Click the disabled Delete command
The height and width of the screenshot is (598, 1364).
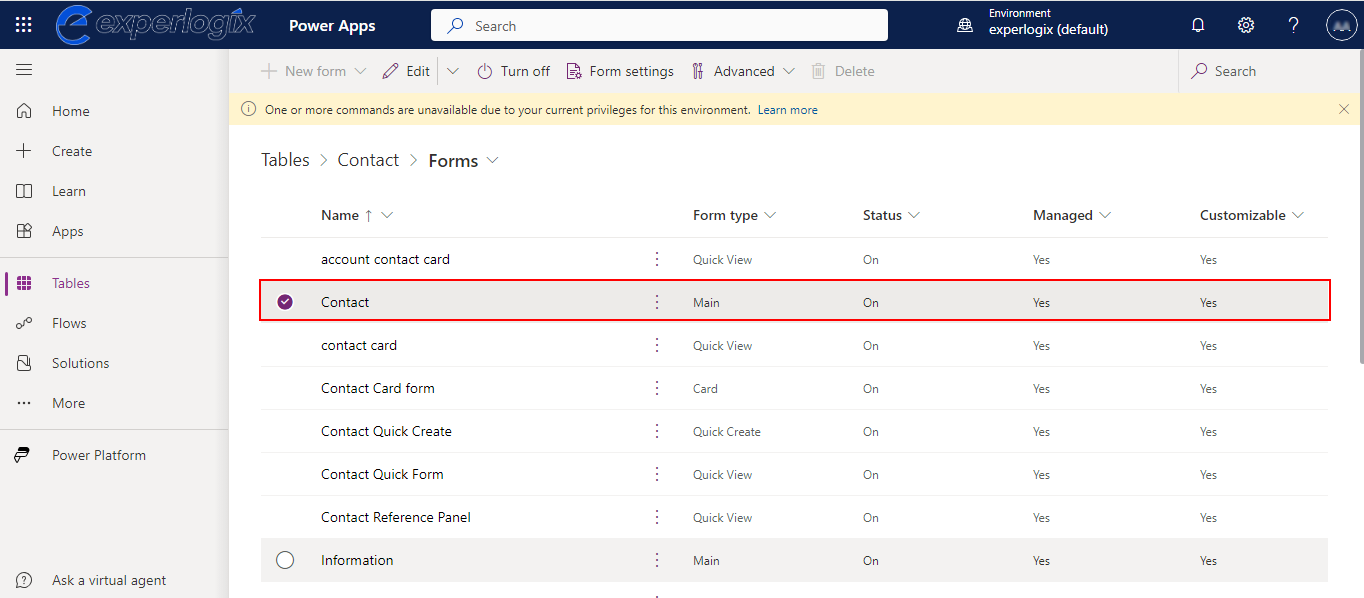(x=843, y=71)
